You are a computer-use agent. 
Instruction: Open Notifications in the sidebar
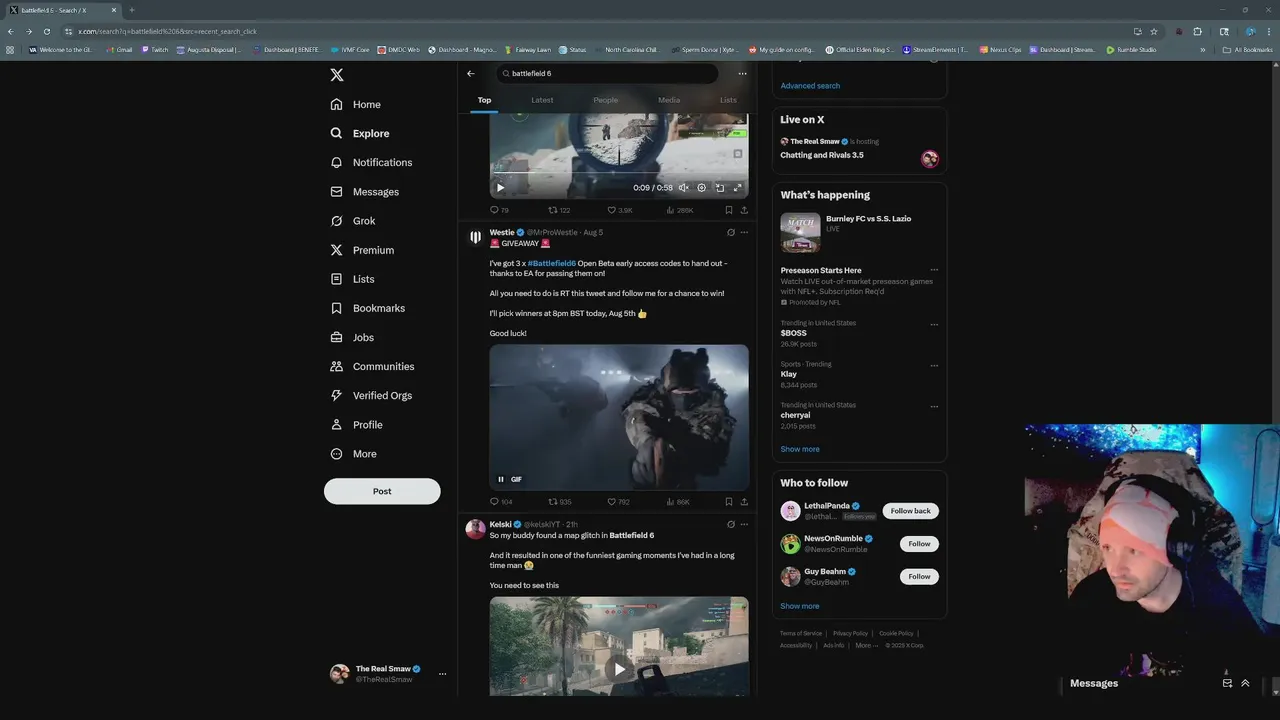[371, 162]
